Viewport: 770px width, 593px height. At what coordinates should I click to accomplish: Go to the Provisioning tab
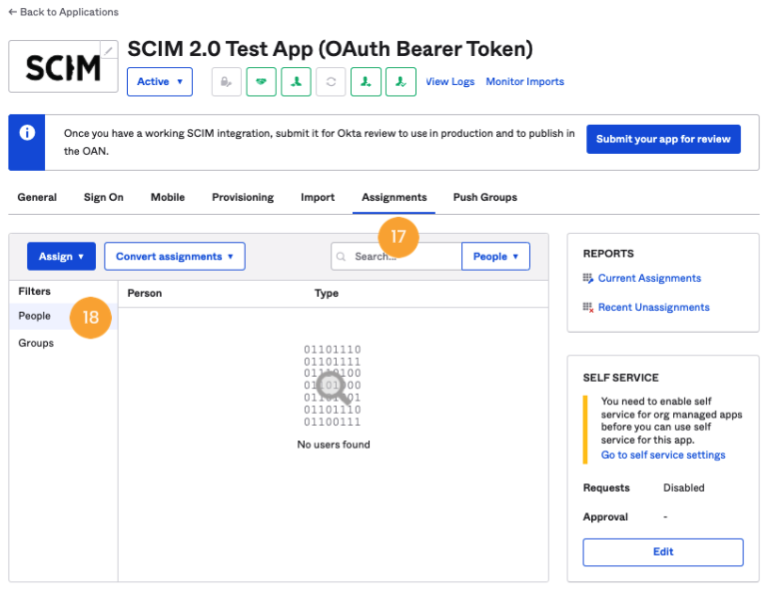point(243,197)
